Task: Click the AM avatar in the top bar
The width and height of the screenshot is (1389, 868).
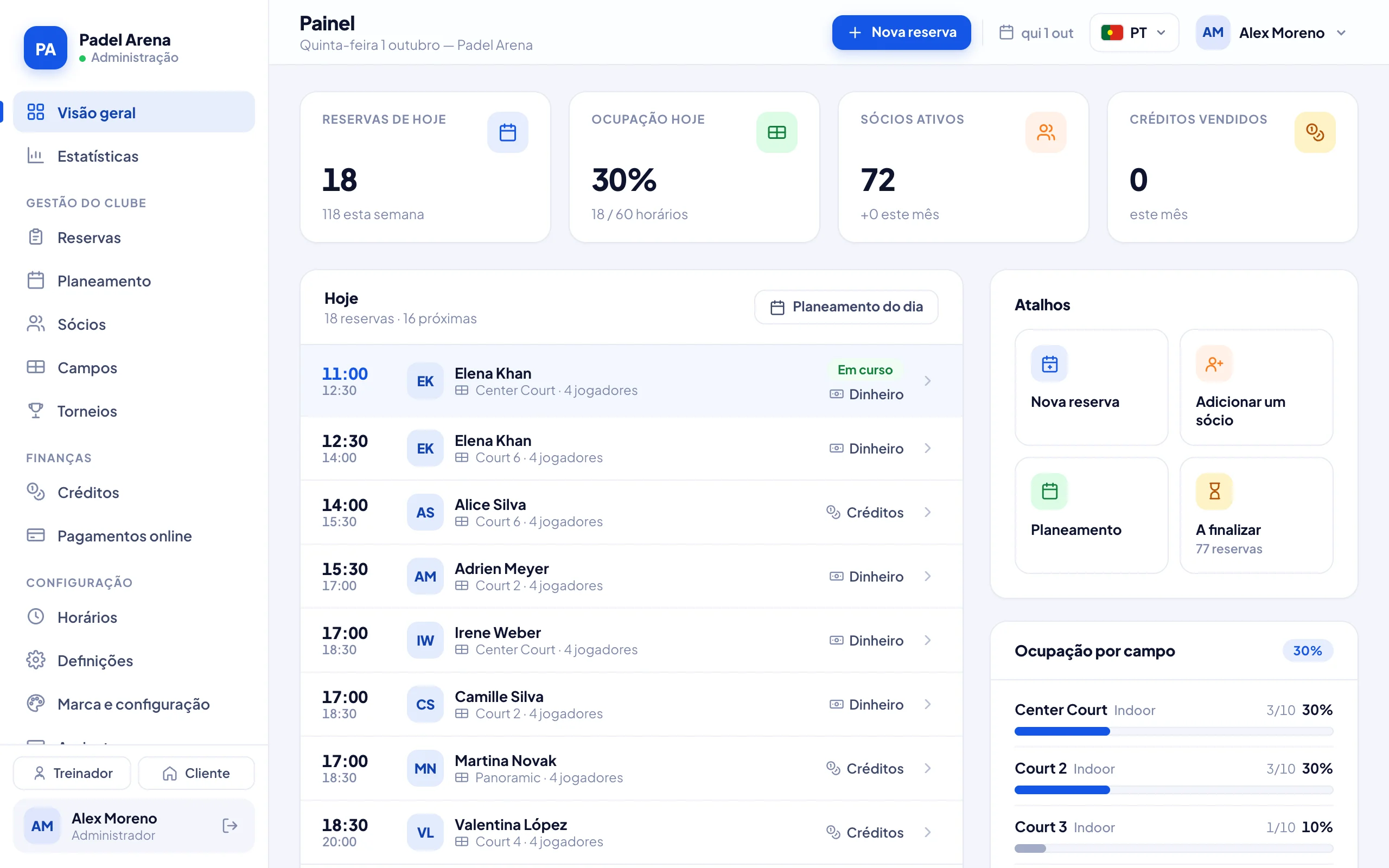Action: pos(1212,33)
